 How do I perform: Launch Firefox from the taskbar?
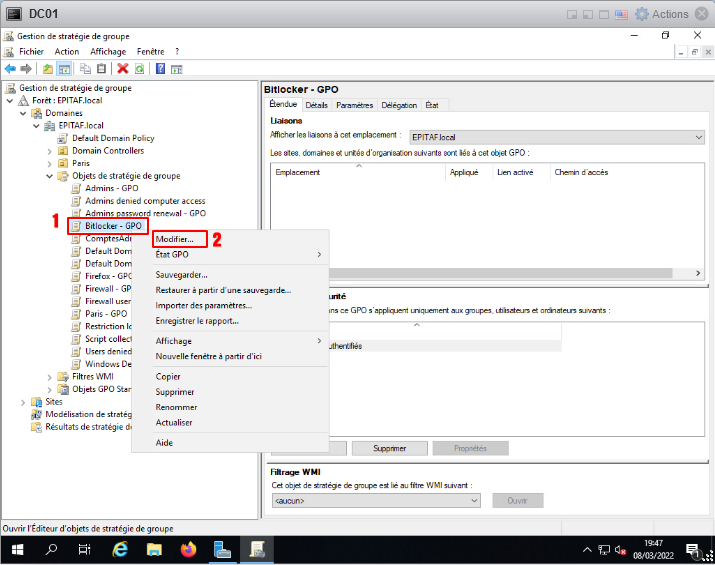pos(189,550)
